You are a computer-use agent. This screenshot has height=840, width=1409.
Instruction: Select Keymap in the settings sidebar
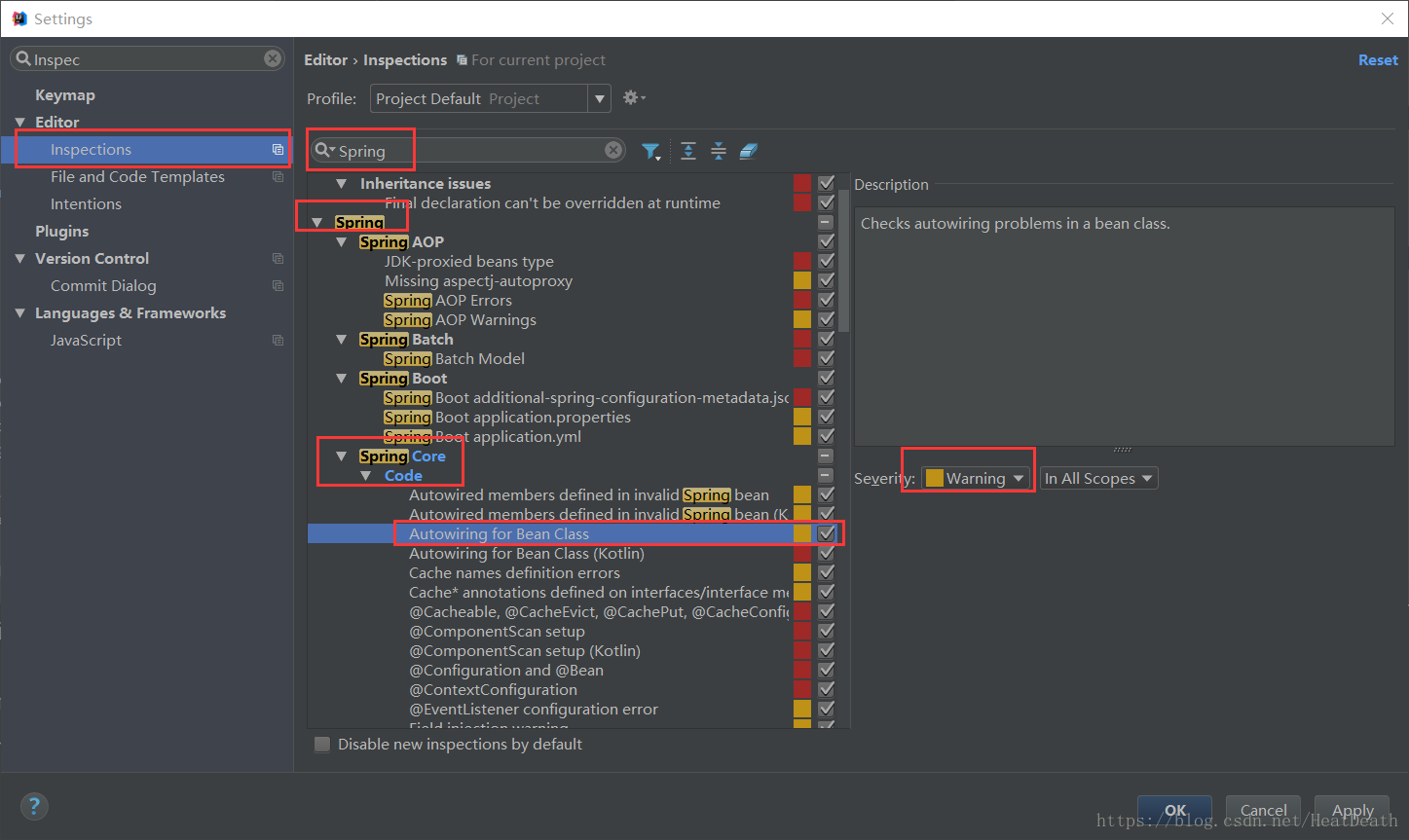click(65, 95)
